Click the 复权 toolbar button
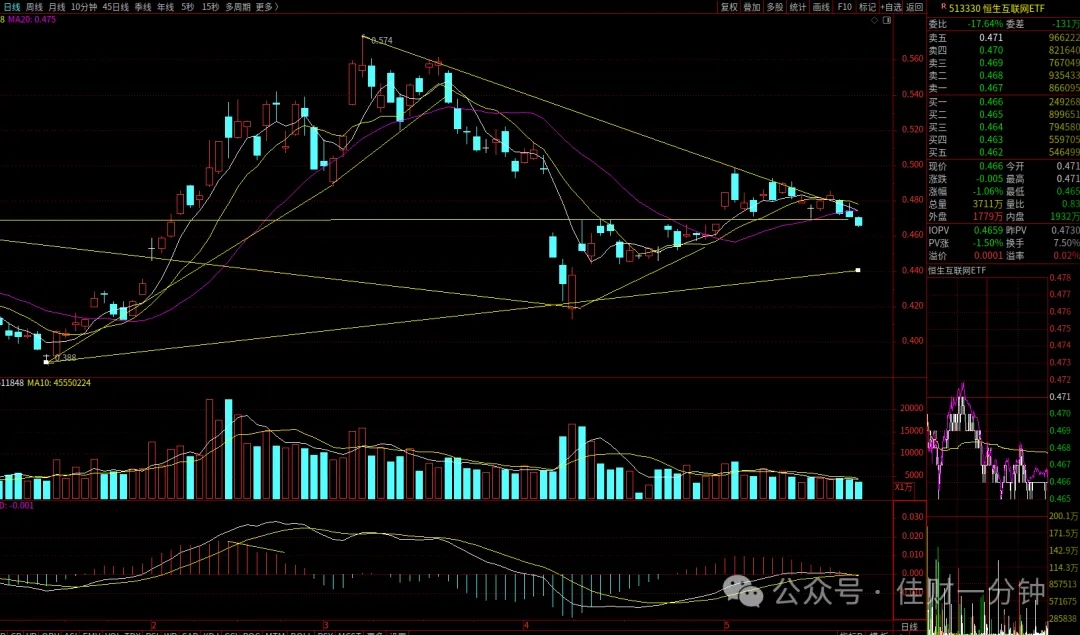The height and width of the screenshot is (635, 1080). pyautogui.click(x=729, y=7)
